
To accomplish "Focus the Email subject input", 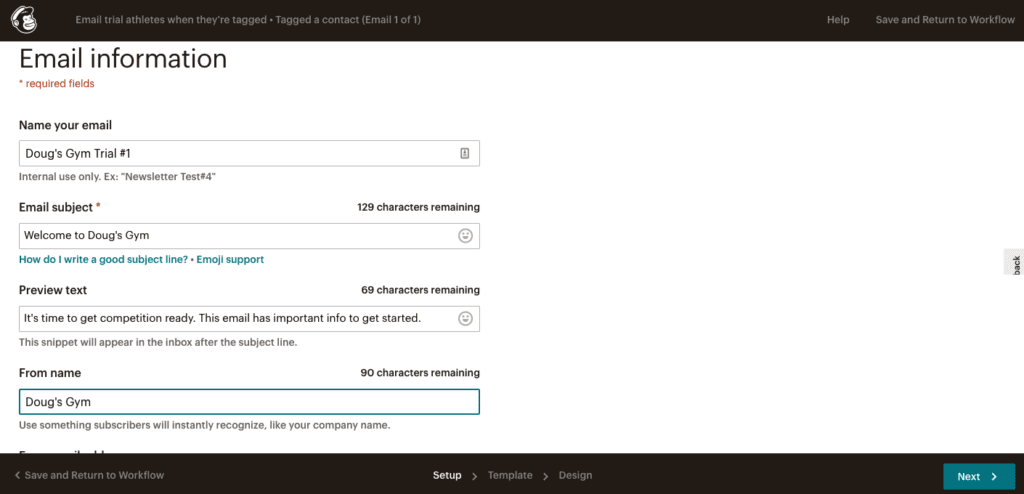I will tap(249, 236).
